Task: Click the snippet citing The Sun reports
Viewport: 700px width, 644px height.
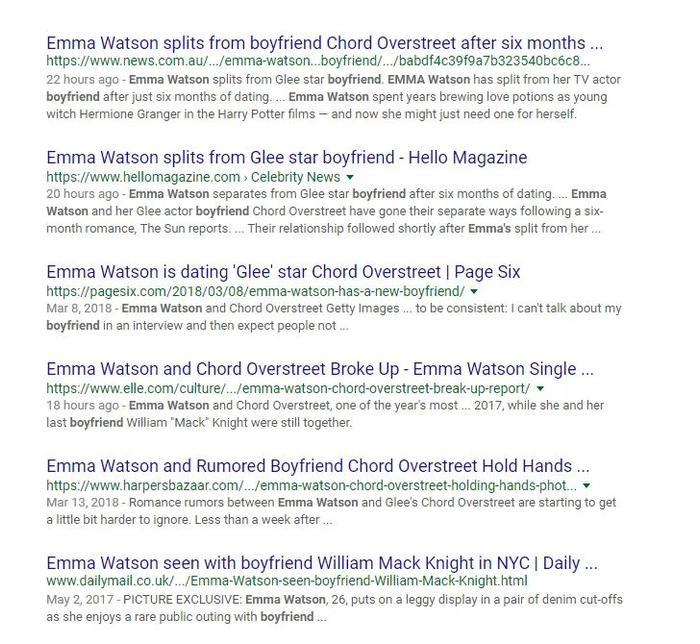Action: (325, 219)
